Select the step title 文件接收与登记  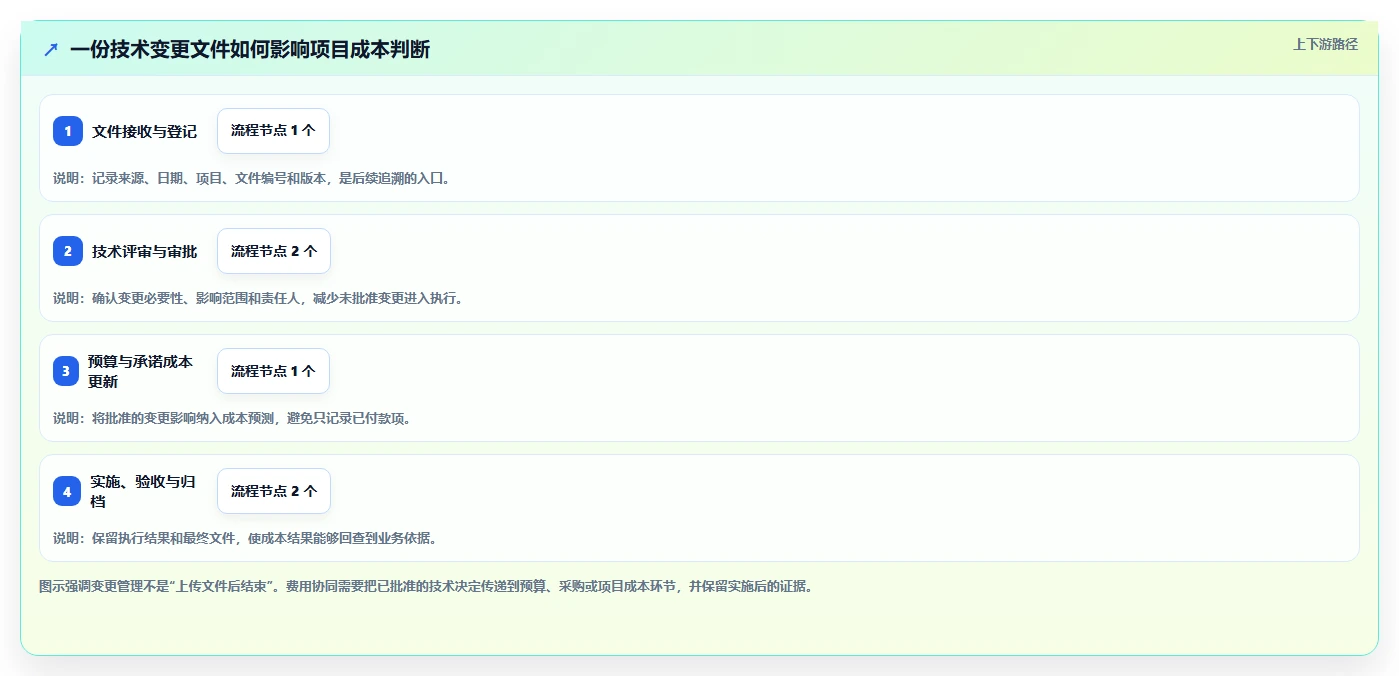pyautogui.click(x=145, y=131)
